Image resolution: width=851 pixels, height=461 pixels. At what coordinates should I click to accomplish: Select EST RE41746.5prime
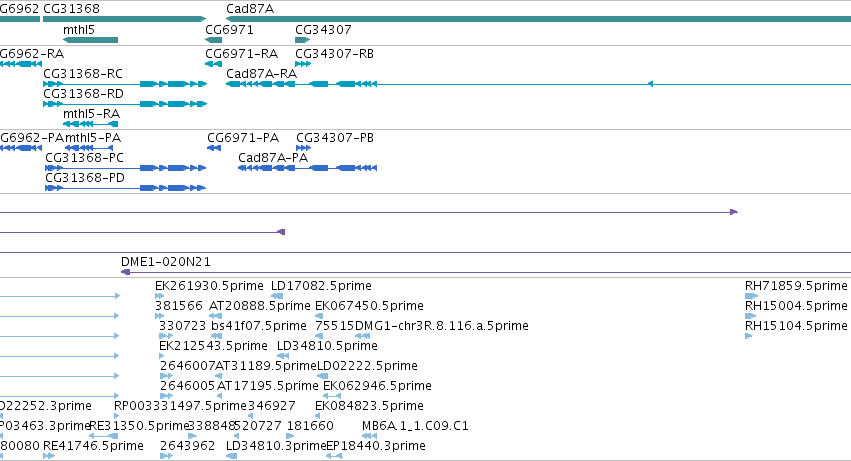click(93, 446)
